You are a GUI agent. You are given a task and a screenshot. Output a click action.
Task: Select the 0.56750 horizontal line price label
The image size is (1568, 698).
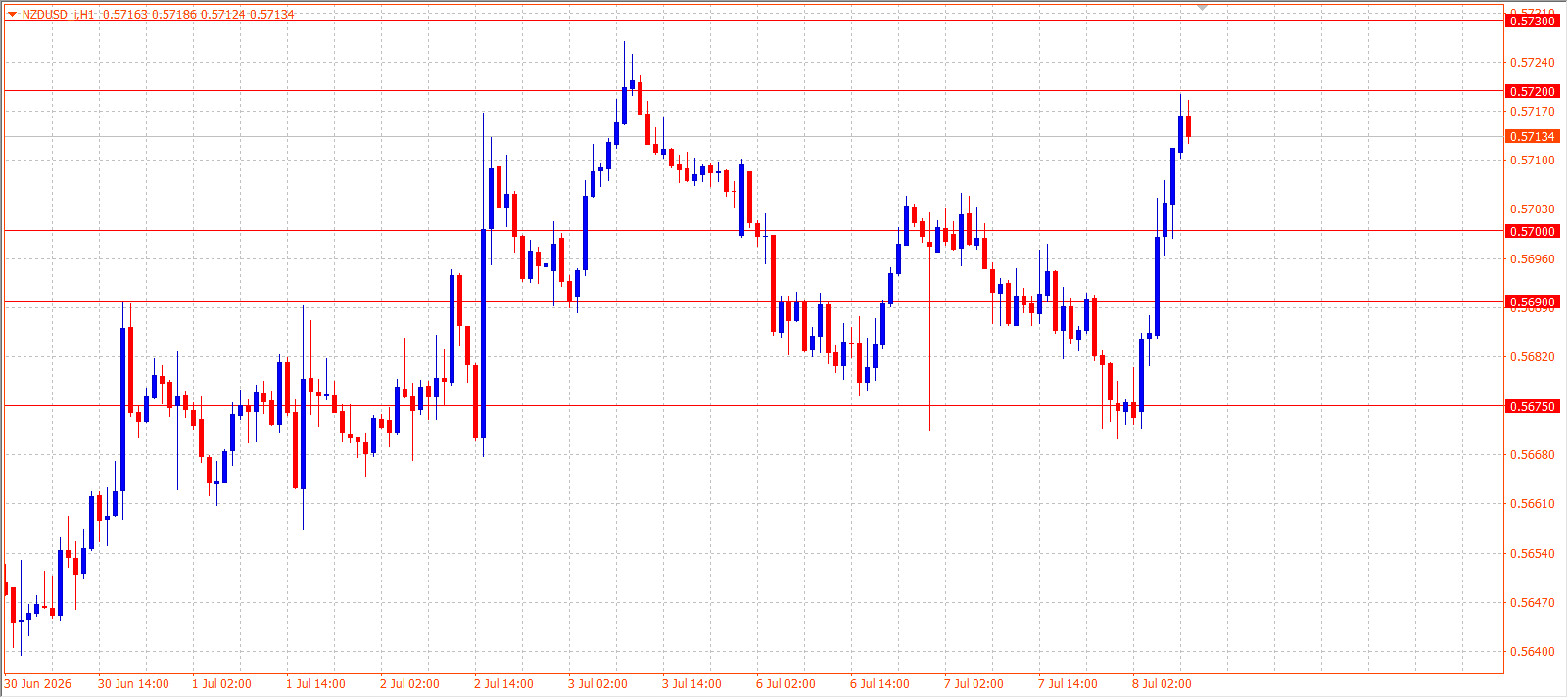[x=1532, y=406]
